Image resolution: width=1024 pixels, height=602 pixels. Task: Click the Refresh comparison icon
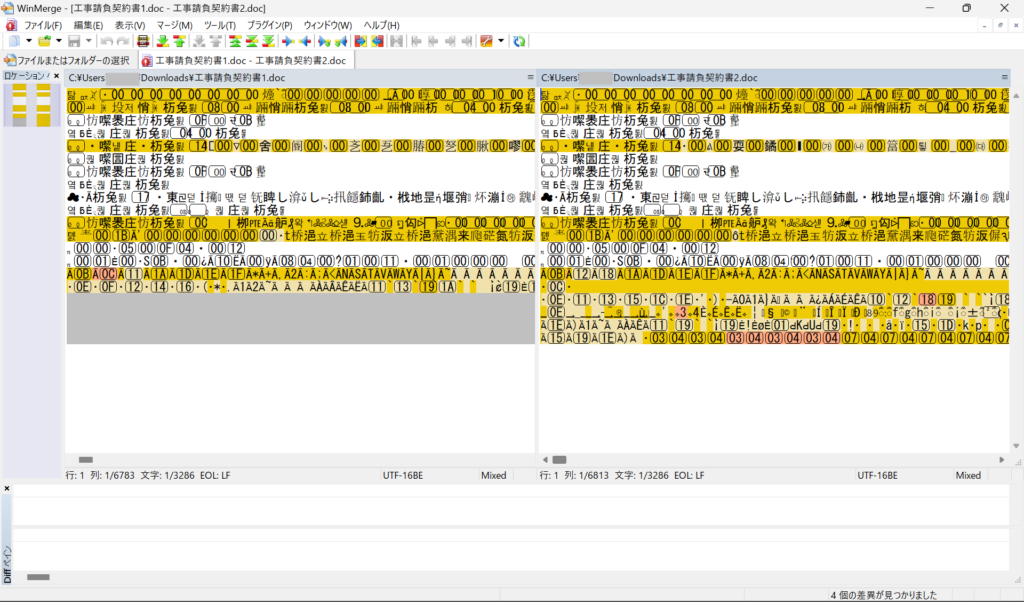click(519, 41)
